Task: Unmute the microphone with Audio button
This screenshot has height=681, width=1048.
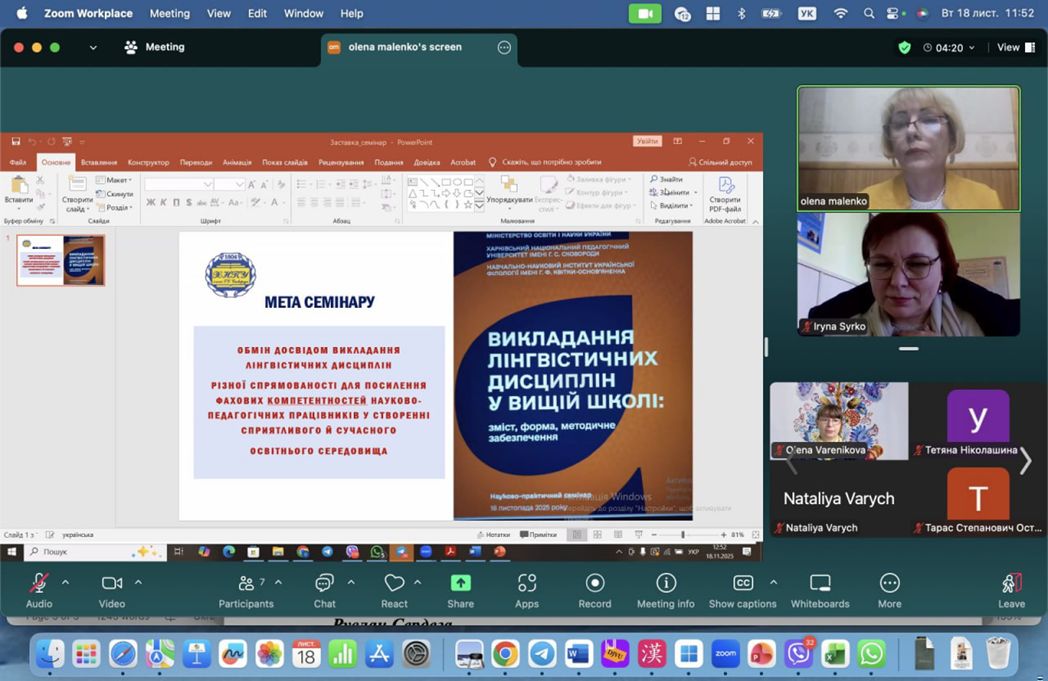Action: tap(39, 584)
